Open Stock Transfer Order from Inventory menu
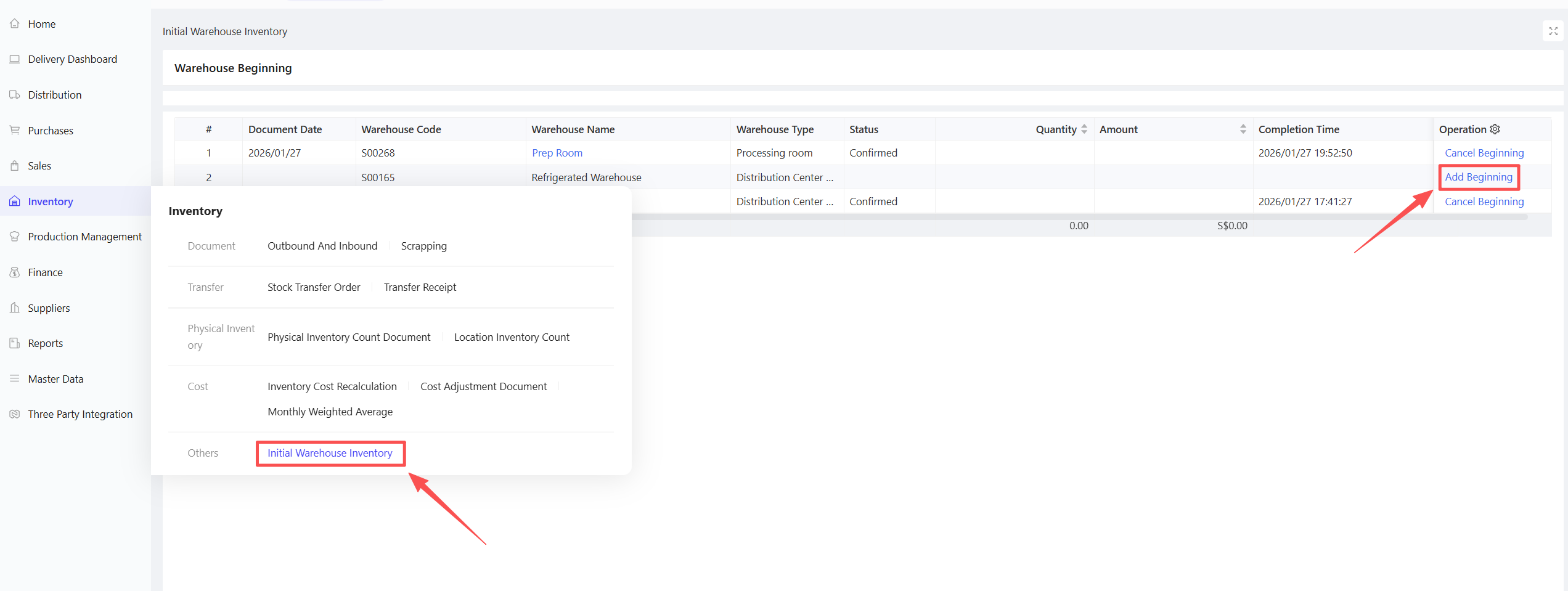 [314, 287]
